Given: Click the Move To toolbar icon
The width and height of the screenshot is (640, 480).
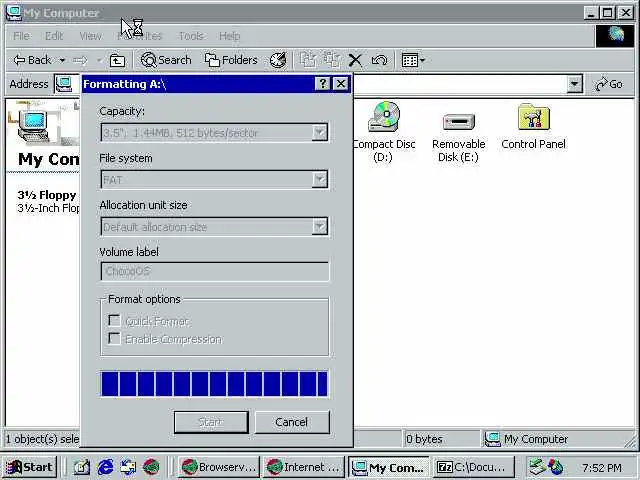Looking at the screenshot, I should pos(308,60).
